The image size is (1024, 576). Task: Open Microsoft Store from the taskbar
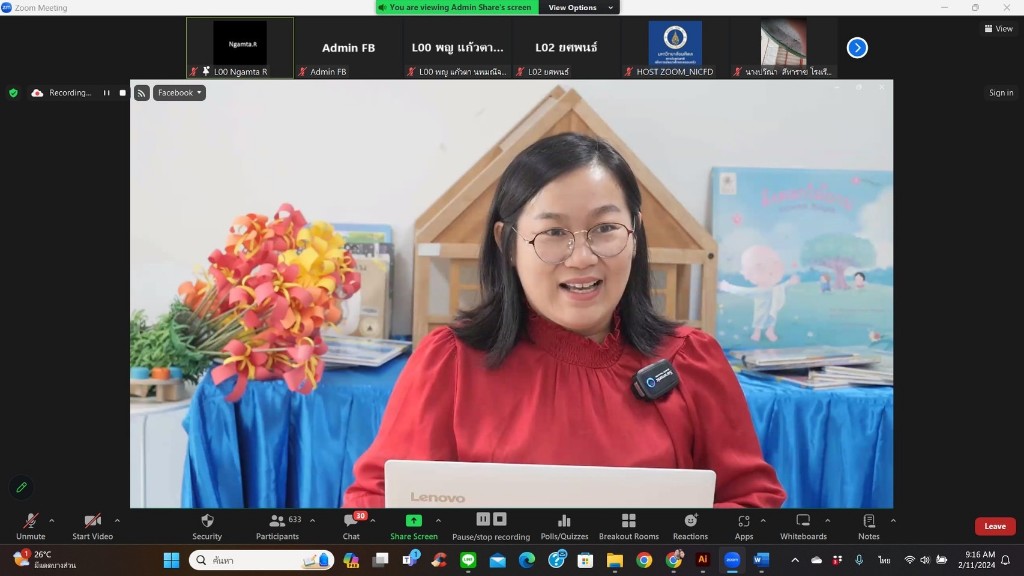(x=585, y=560)
